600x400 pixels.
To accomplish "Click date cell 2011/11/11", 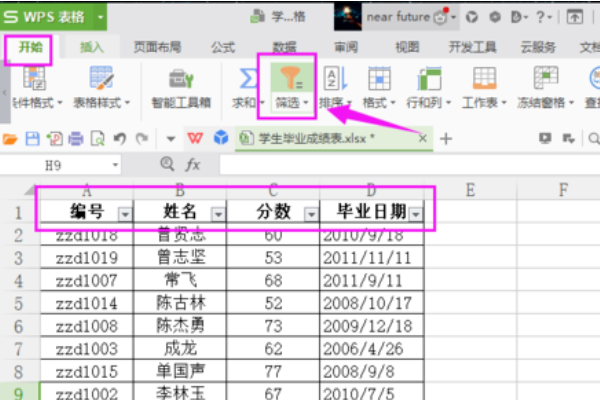I will click(372, 258).
